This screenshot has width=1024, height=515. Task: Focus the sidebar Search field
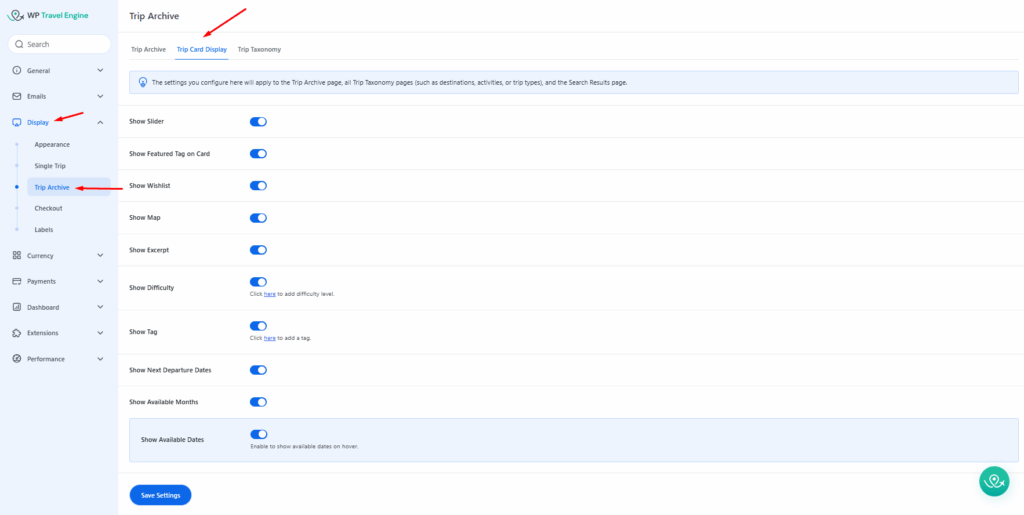(x=60, y=44)
